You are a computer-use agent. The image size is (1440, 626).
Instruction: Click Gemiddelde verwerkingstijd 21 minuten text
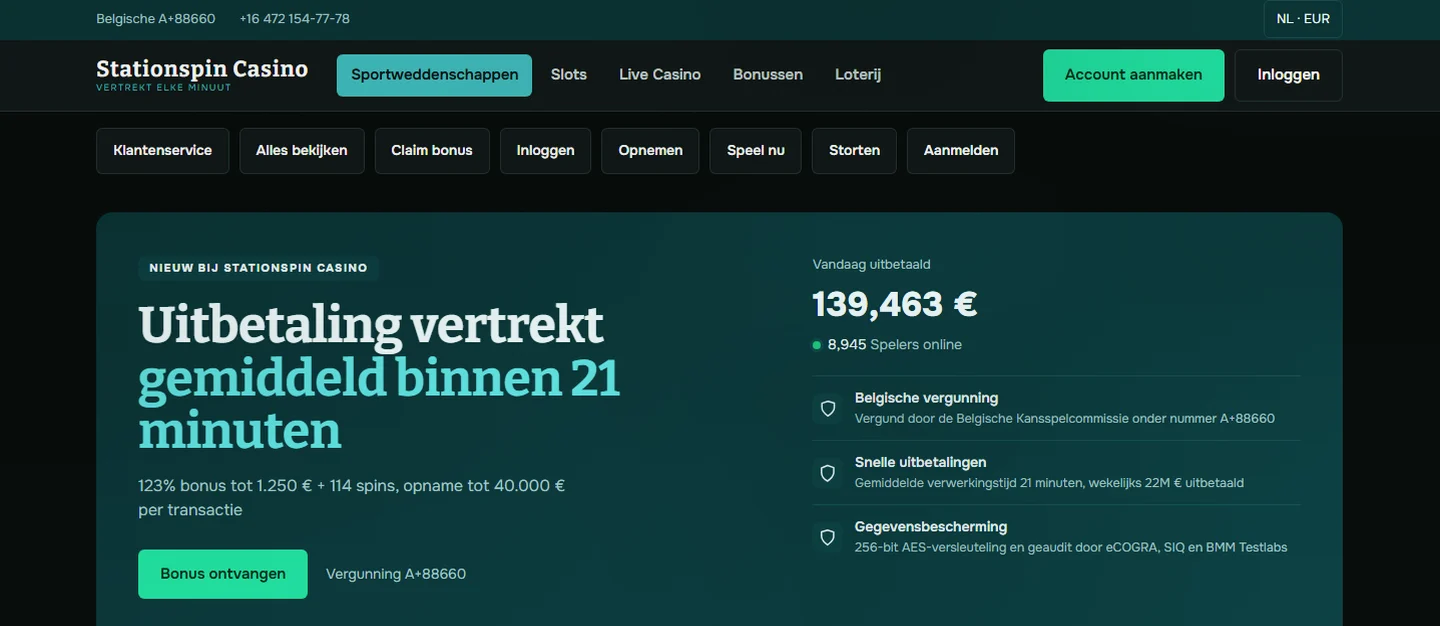tap(1049, 483)
